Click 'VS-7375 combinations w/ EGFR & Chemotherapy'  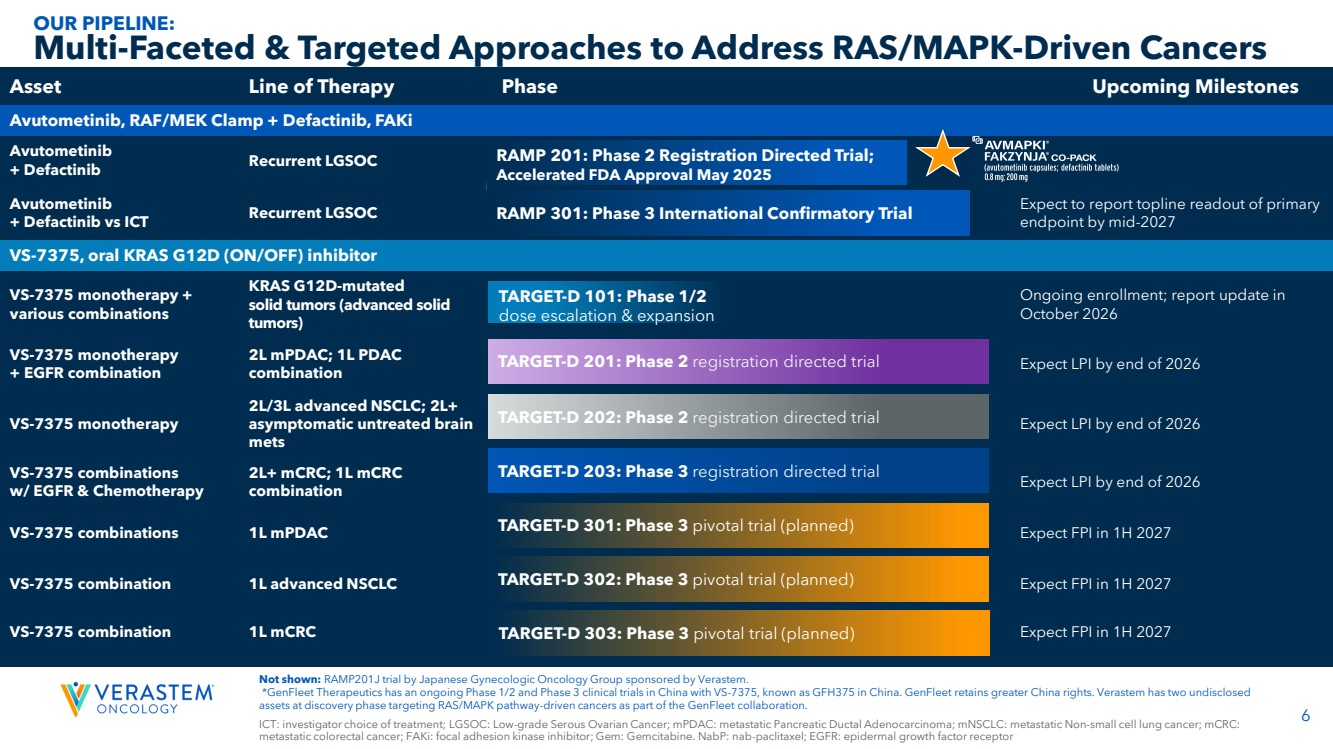coord(106,482)
